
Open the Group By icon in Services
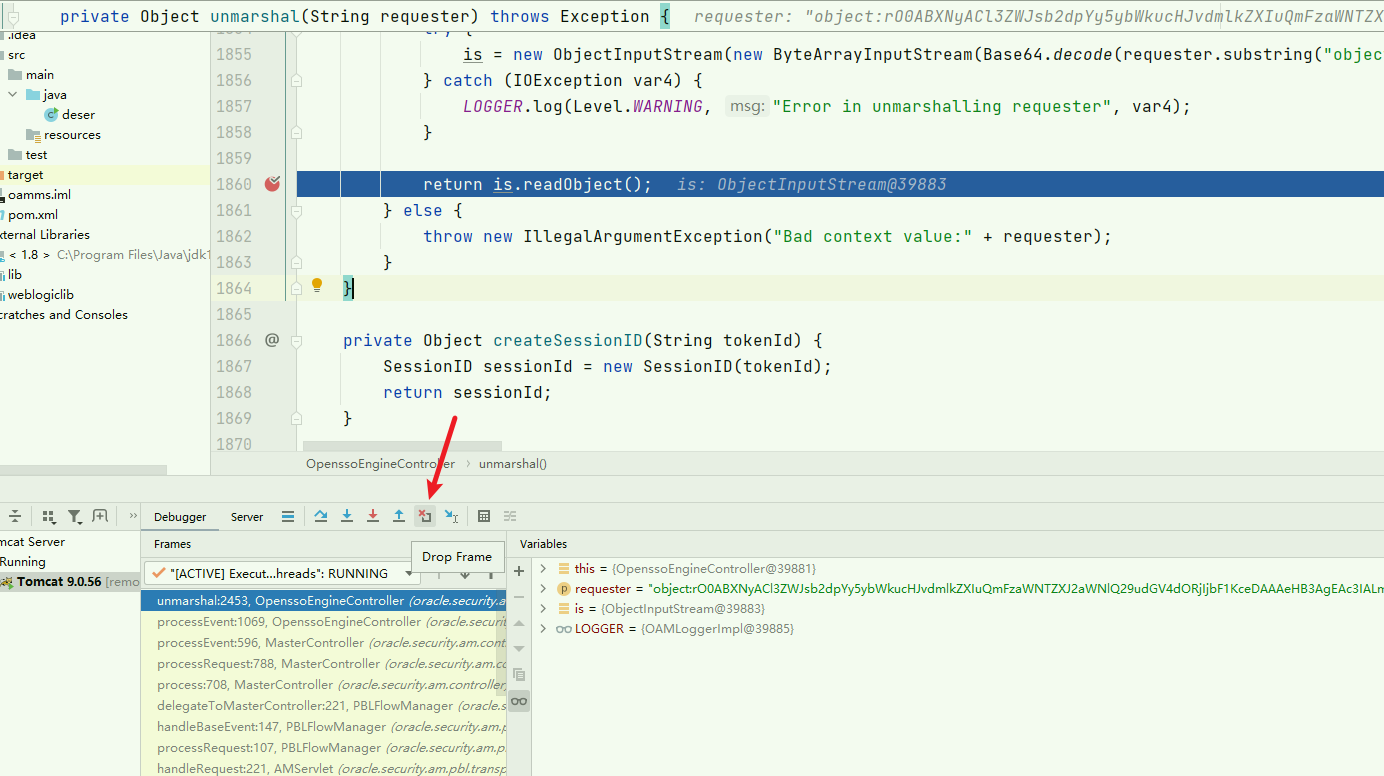48,516
